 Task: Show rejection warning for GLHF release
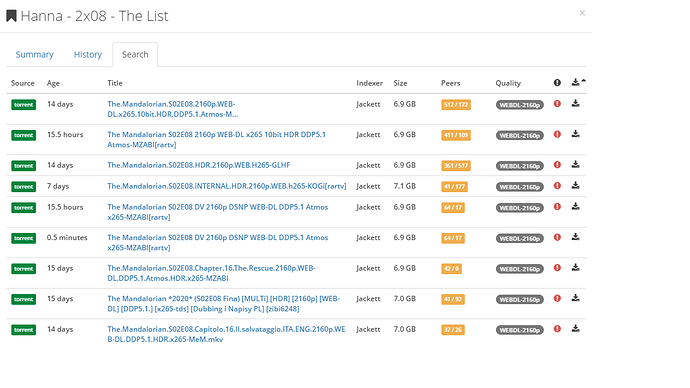[x=557, y=165]
